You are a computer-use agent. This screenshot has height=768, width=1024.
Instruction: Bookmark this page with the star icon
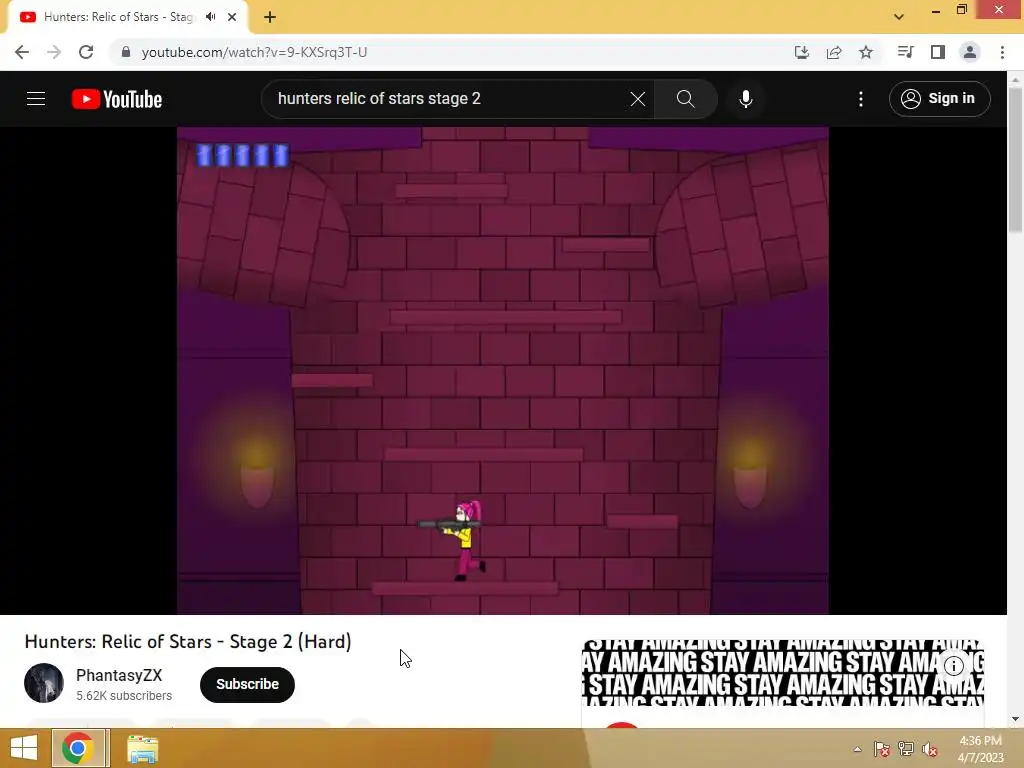(x=866, y=52)
